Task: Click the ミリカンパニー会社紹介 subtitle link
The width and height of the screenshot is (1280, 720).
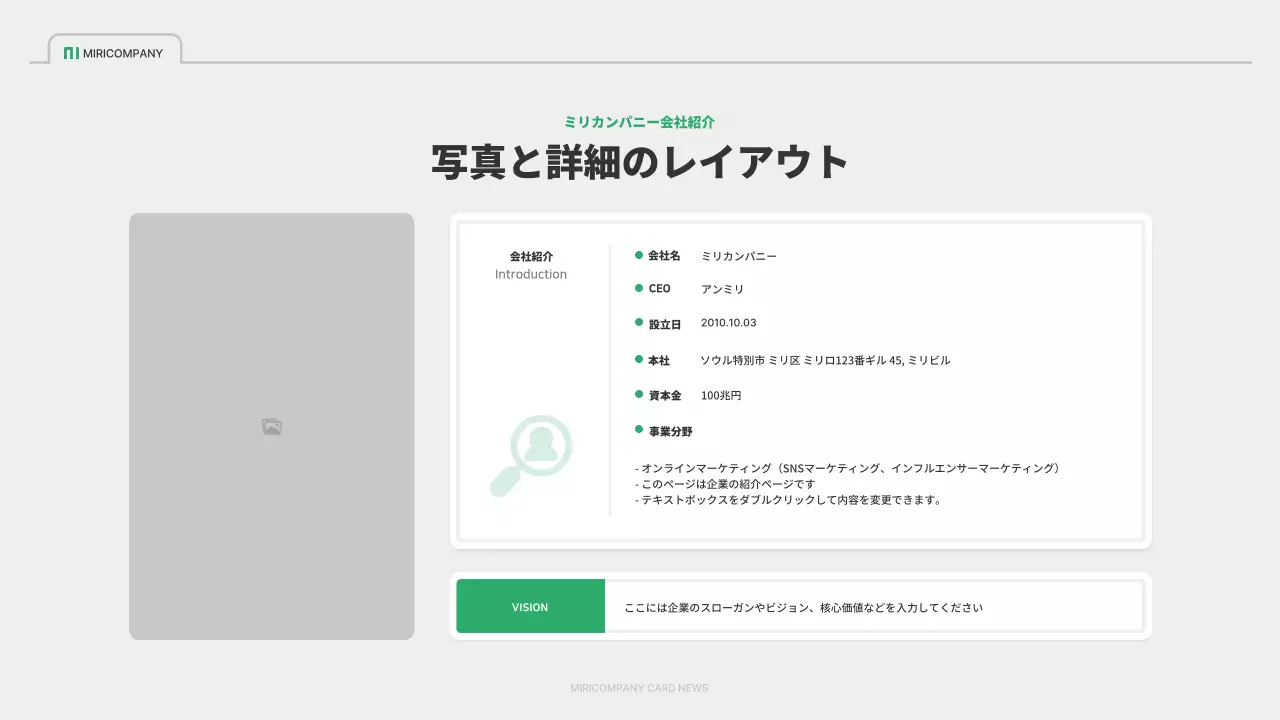Action: 639,121
